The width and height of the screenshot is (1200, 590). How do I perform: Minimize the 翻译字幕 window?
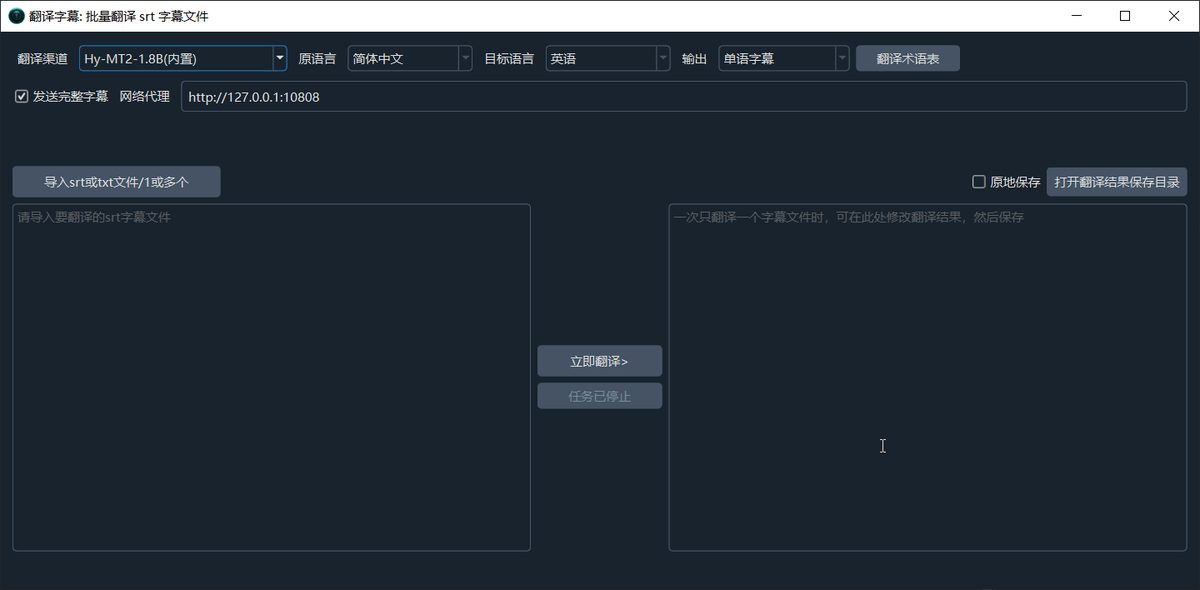[1077, 16]
